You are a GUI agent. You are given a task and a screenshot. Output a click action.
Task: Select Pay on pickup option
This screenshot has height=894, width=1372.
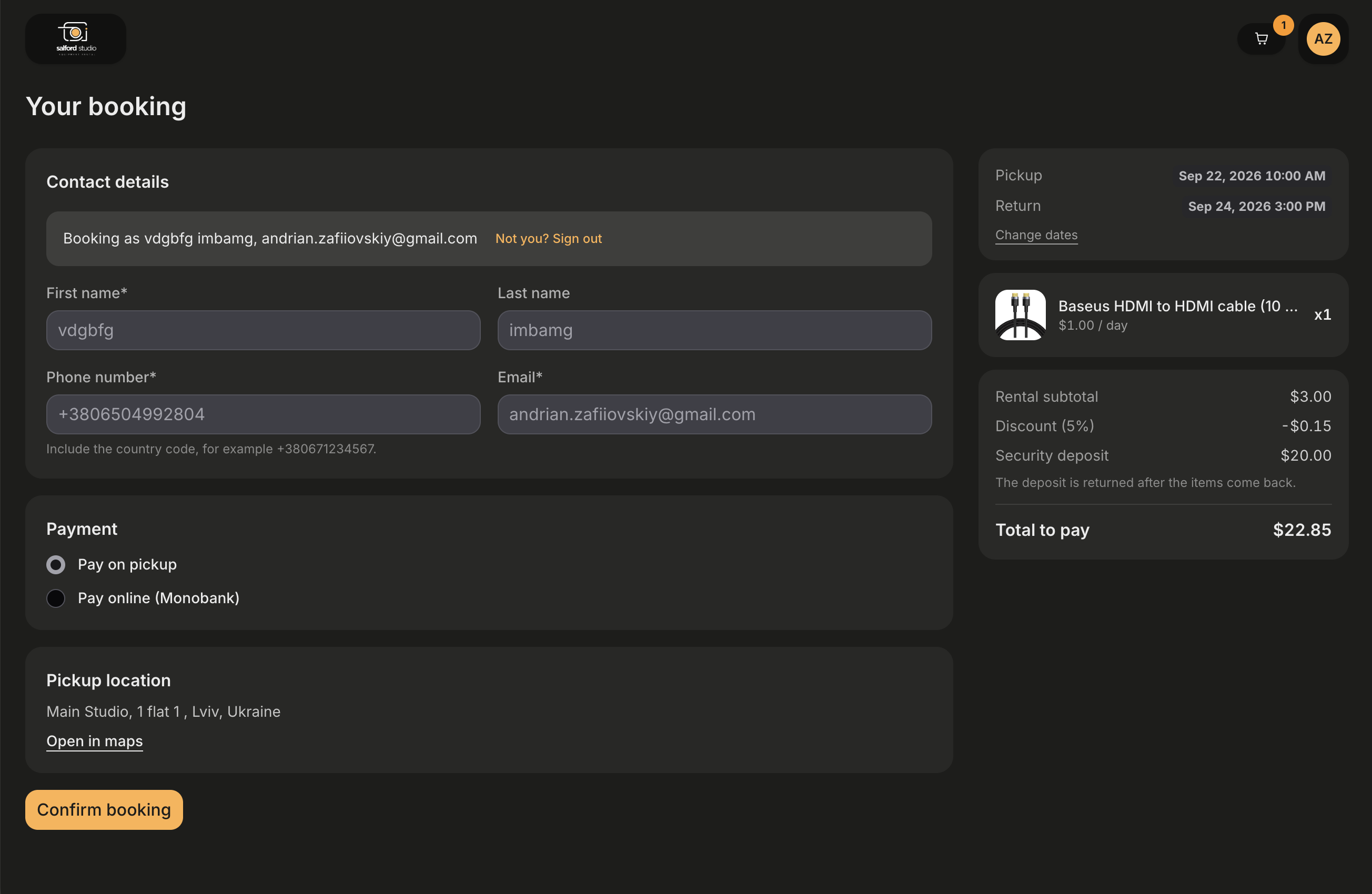click(56, 564)
